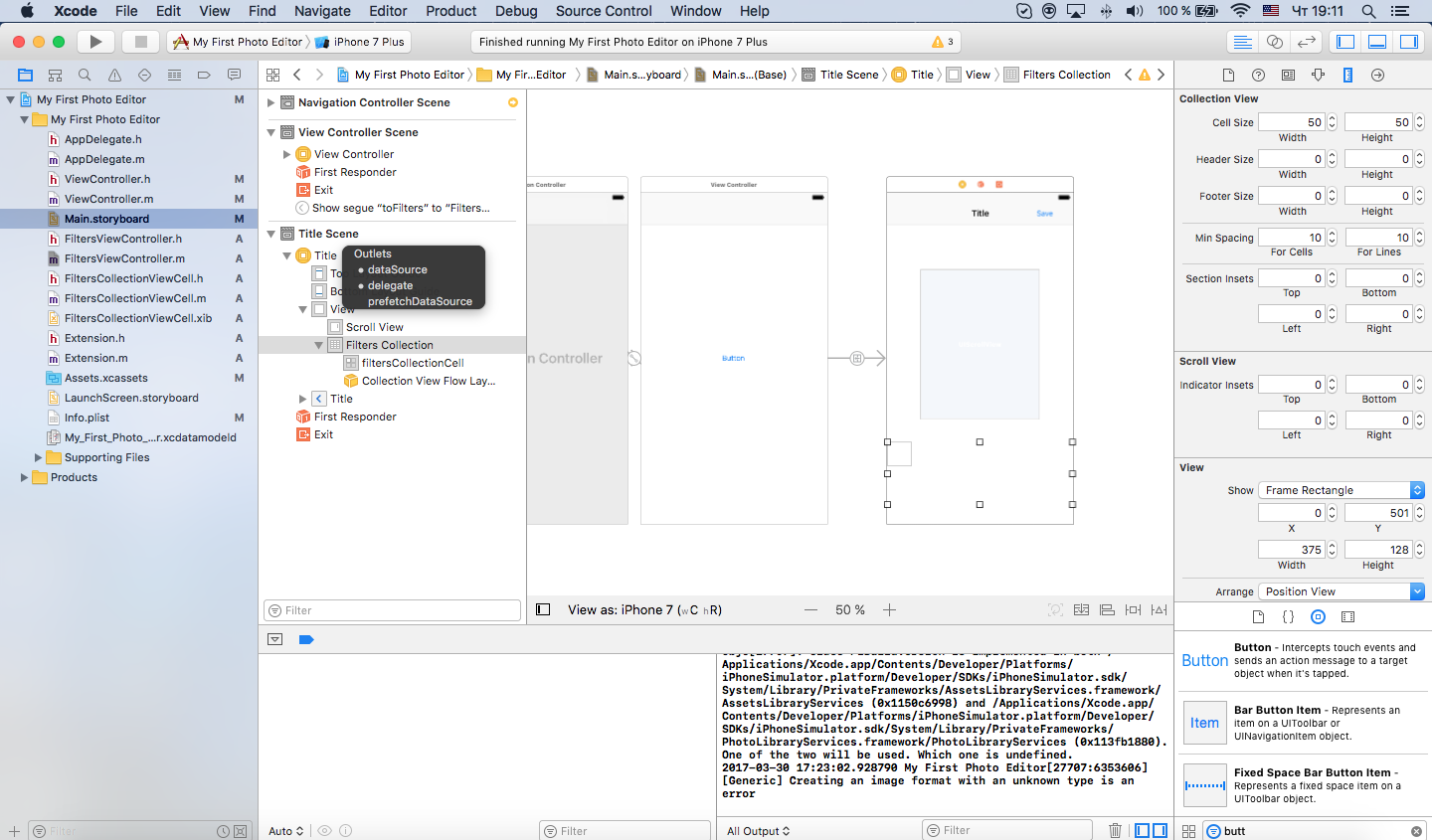The height and width of the screenshot is (840, 1432).
Task: Open the Attributes inspector
Action: [x=1318, y=75]
